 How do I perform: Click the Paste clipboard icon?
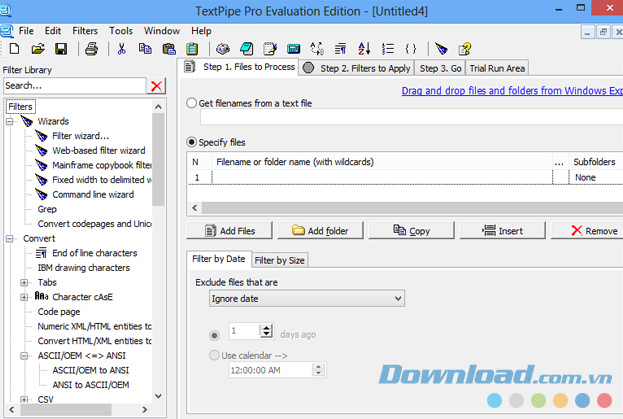(x=169, y=49)
